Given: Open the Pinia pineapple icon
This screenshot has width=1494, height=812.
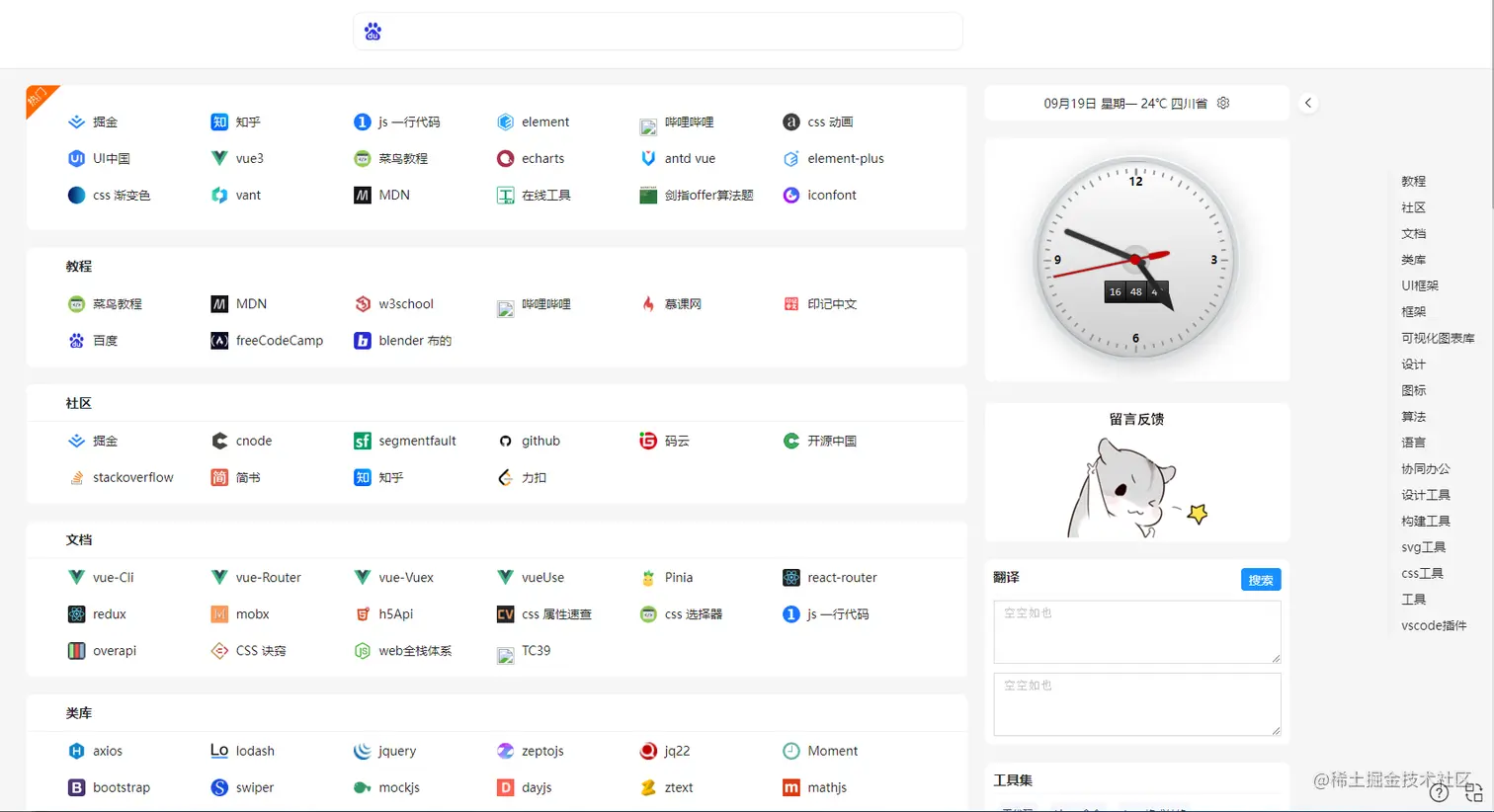Looking at the screenshot, I should point(648,577).
